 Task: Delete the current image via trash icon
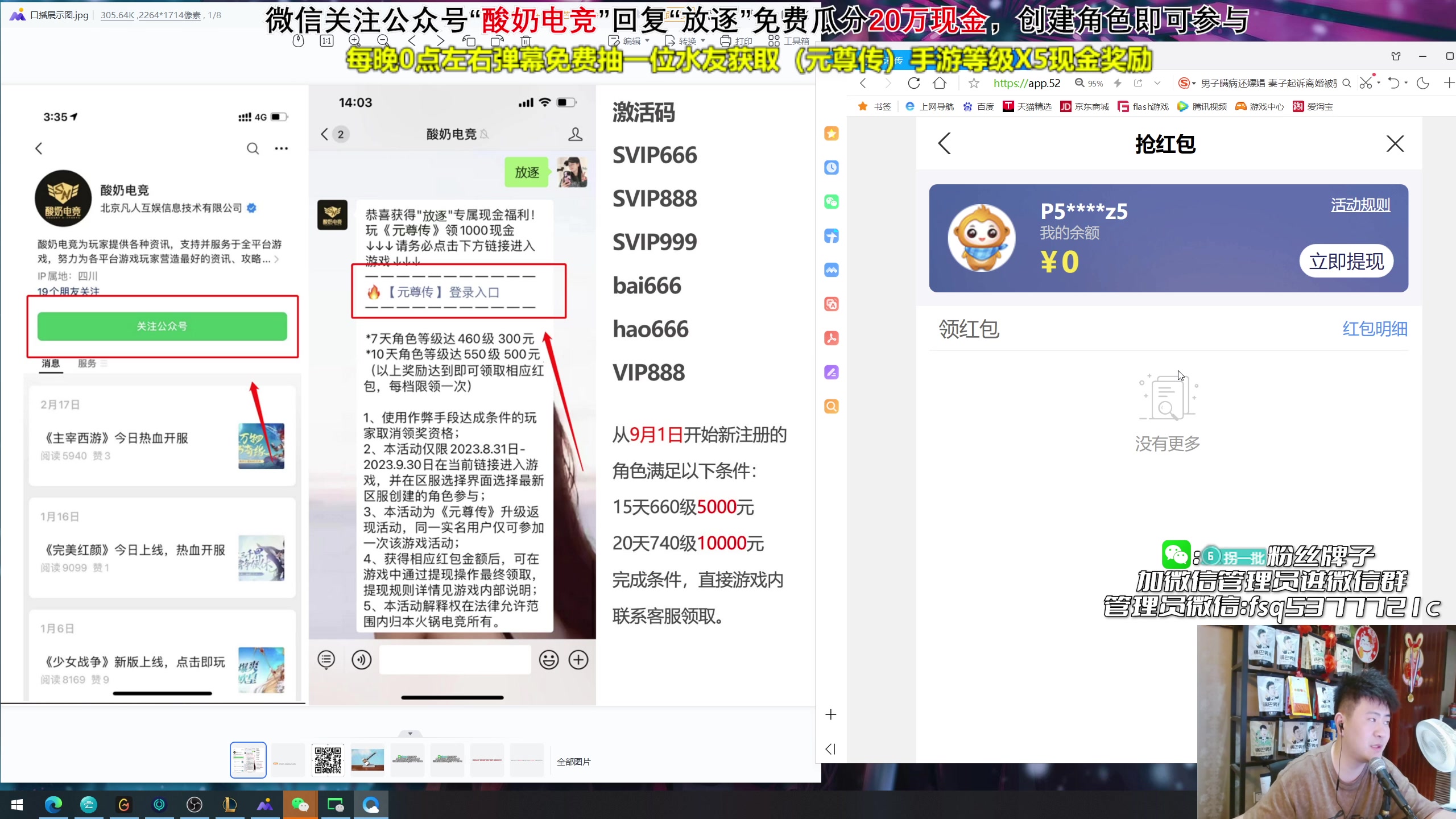pos(526,41)
